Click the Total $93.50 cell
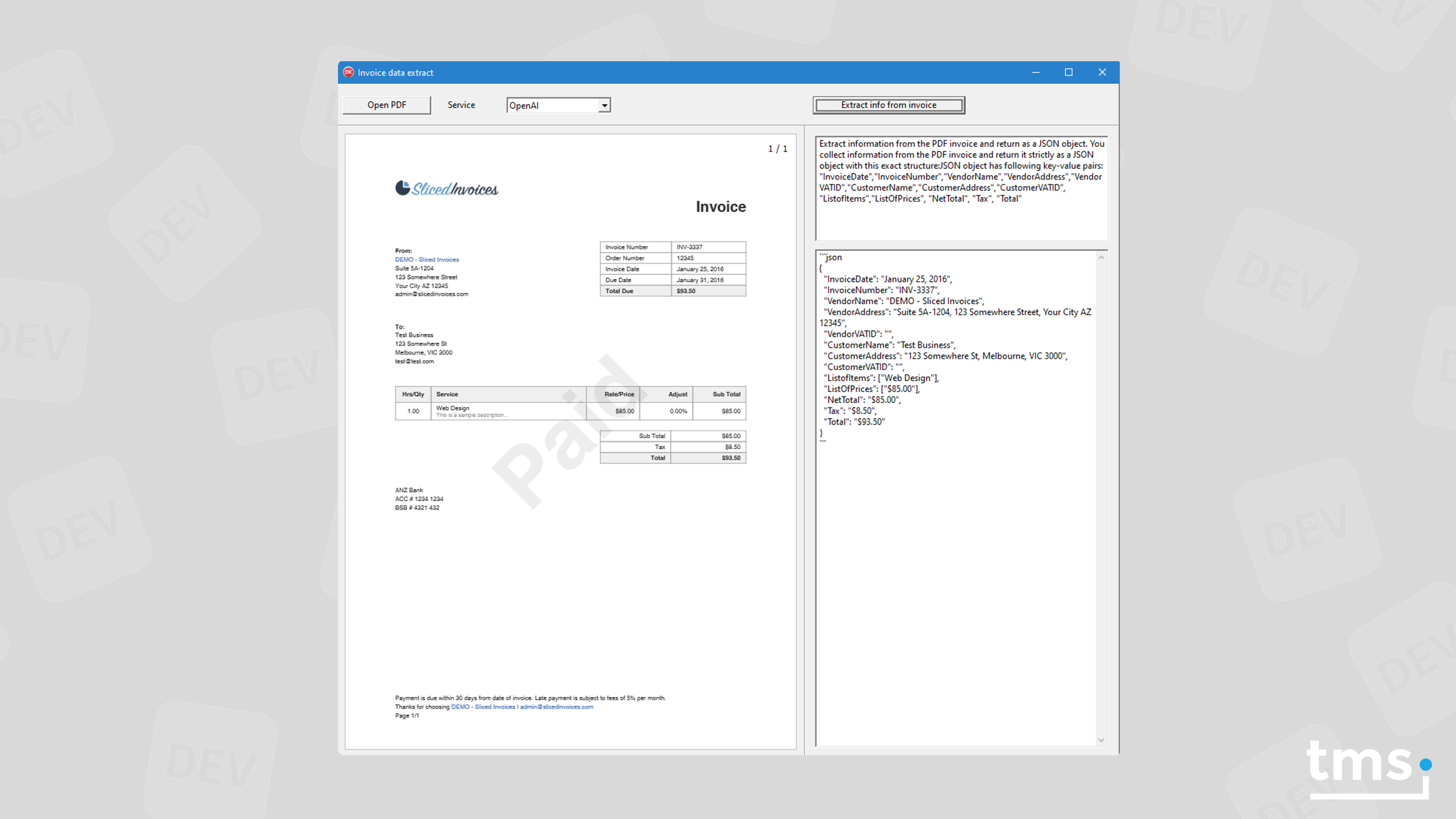This screenshot has height=819, width=1456. 731,458
